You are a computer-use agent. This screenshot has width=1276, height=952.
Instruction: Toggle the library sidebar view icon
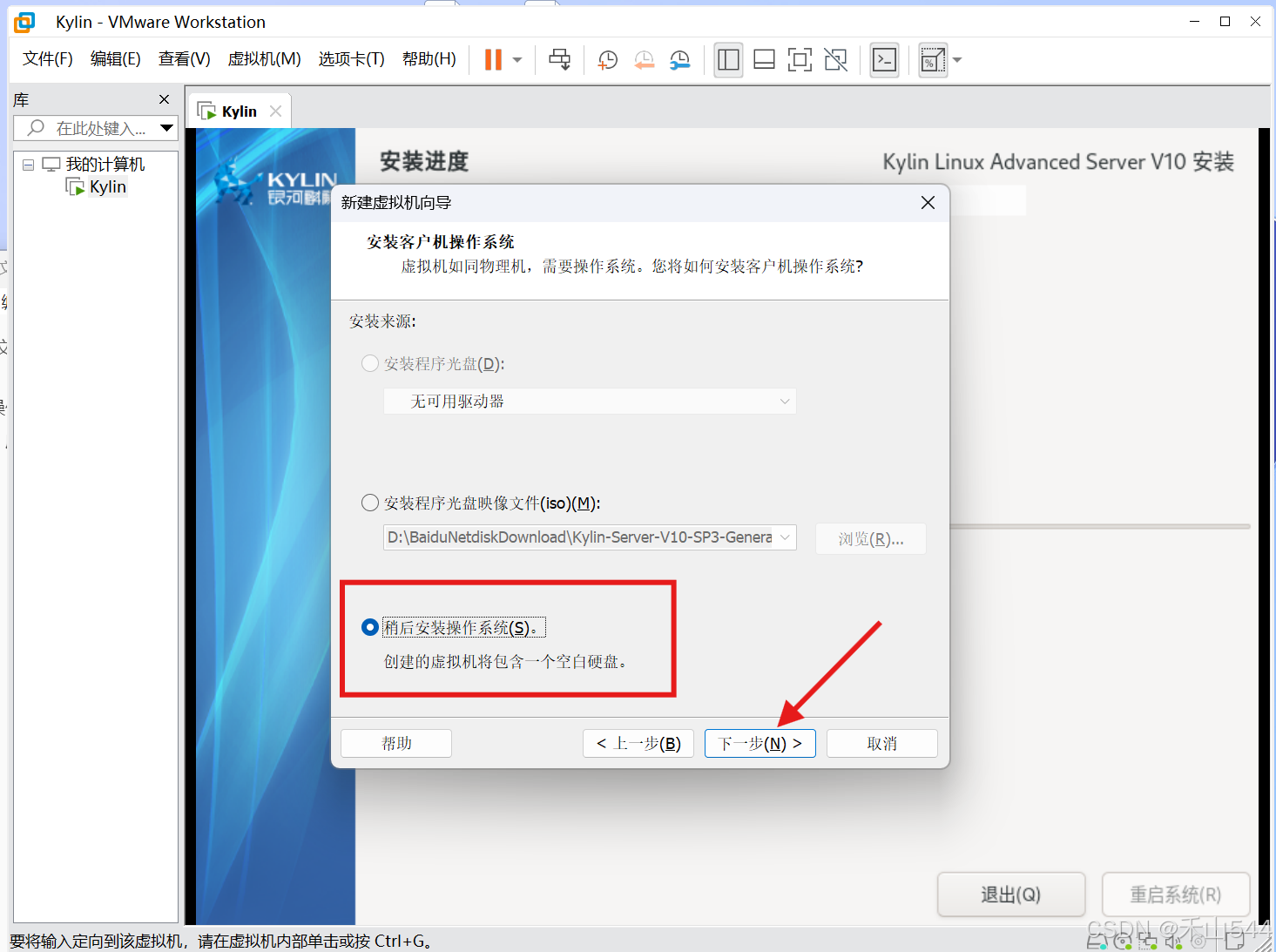(728, 59)
